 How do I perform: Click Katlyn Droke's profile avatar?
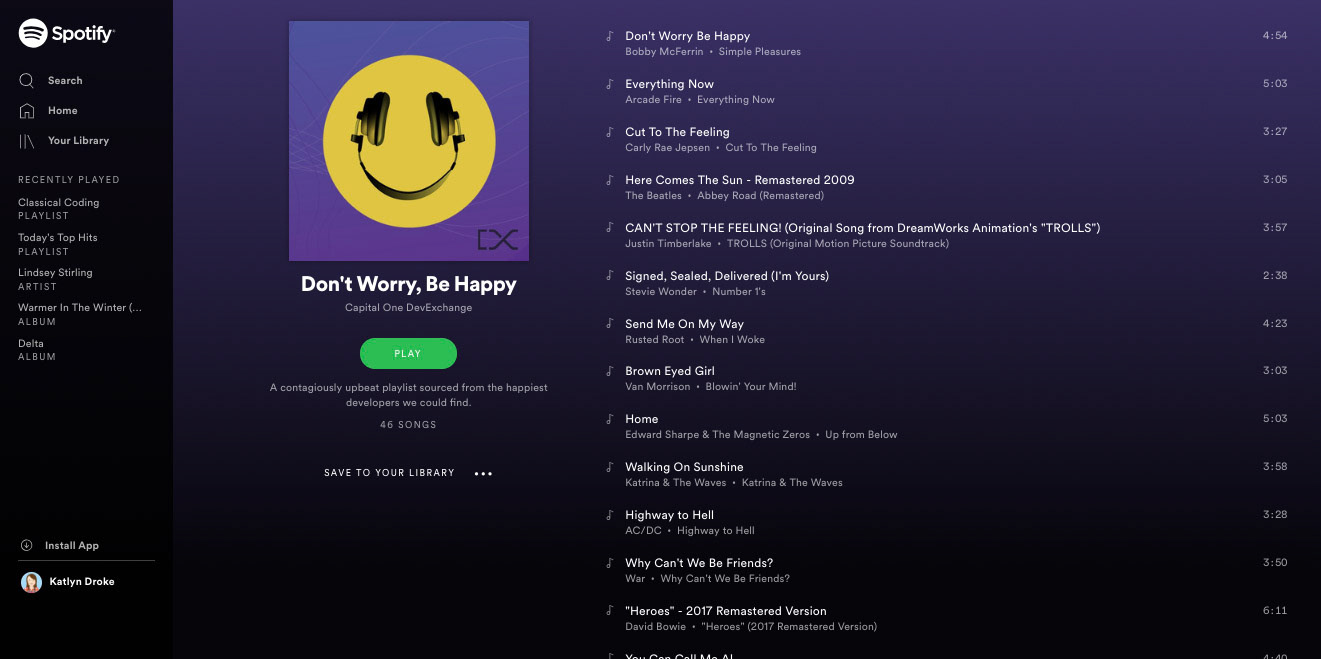(31, 582)
